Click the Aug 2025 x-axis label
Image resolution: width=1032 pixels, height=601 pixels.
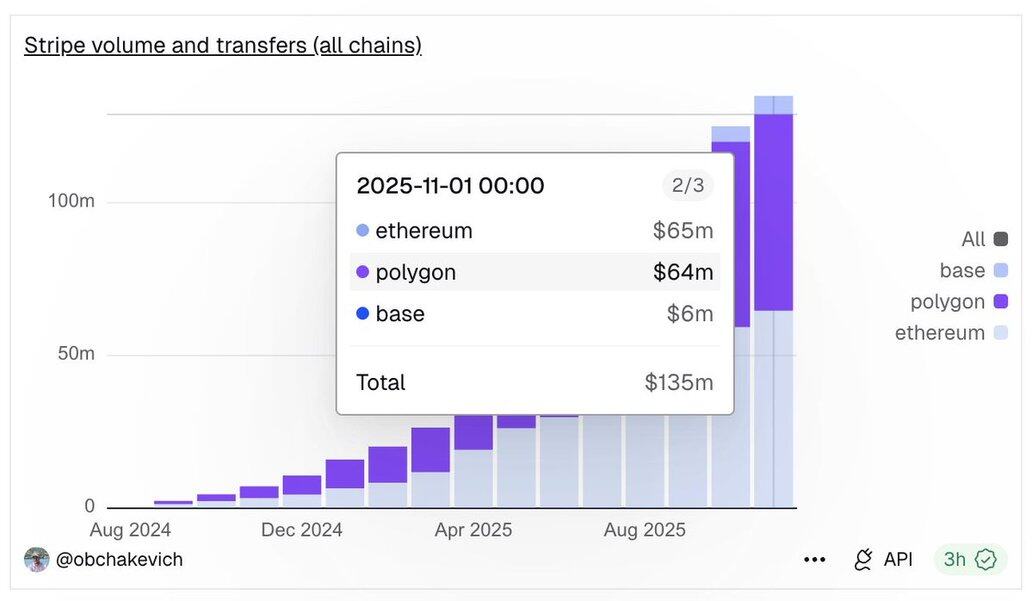645,530
